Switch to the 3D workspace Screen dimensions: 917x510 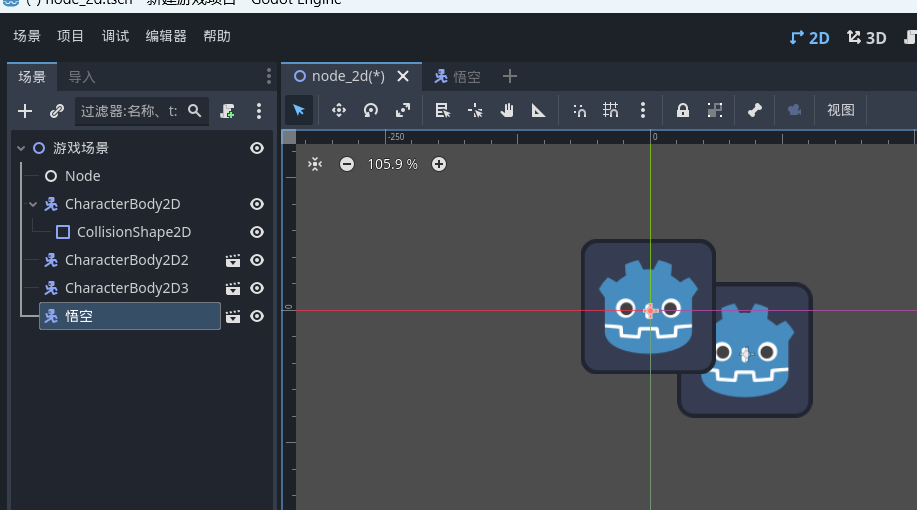(x=867, y=38)
